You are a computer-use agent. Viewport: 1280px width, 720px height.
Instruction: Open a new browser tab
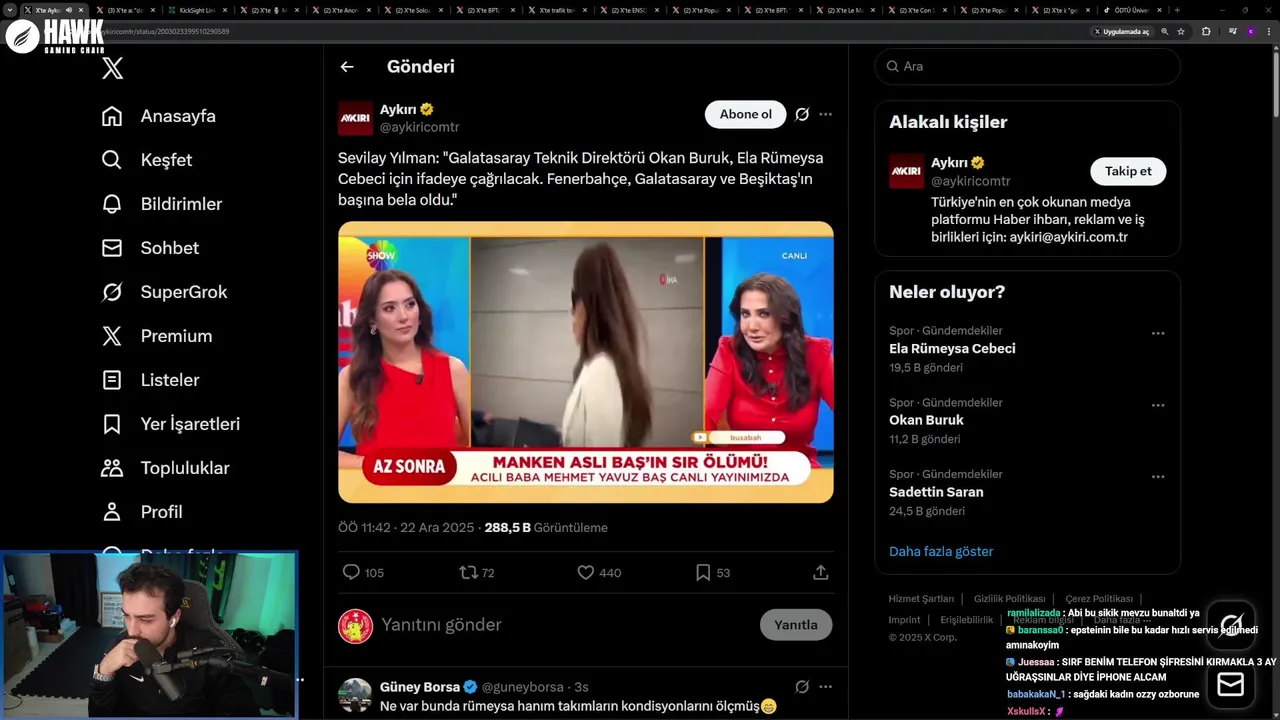(1177, 10)
